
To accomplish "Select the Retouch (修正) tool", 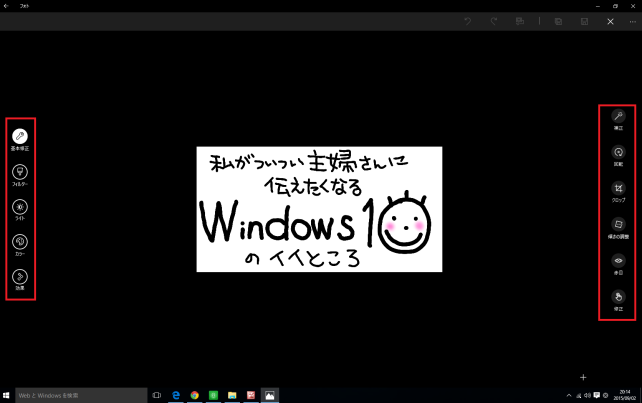I will [x=618, y=297].
